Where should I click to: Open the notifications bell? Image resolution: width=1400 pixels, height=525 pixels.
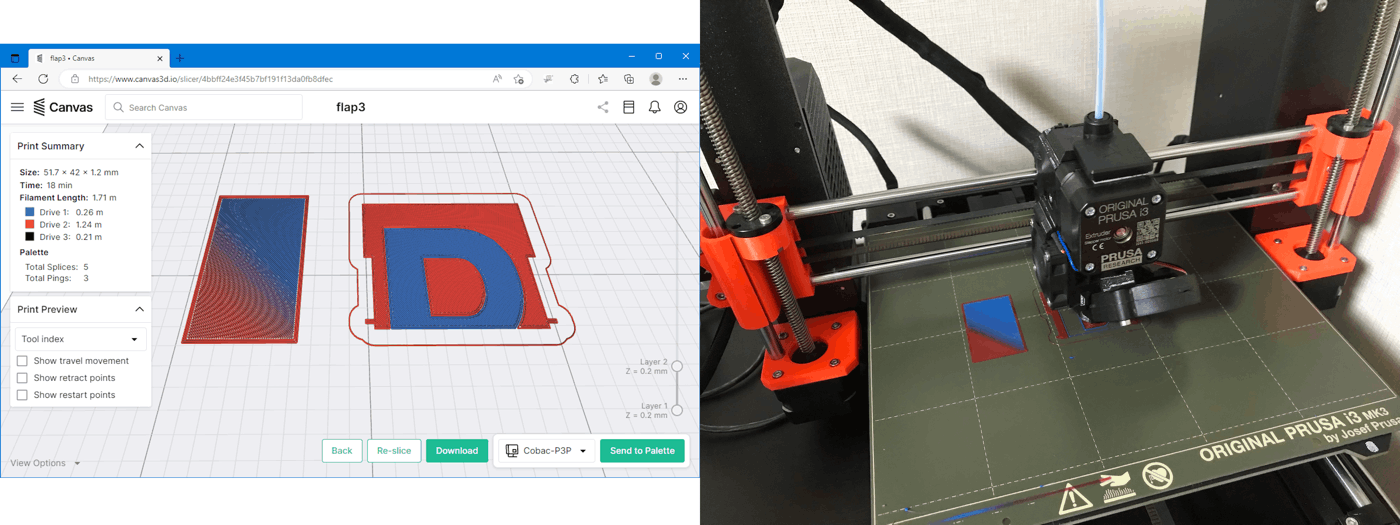pos(654,107)
